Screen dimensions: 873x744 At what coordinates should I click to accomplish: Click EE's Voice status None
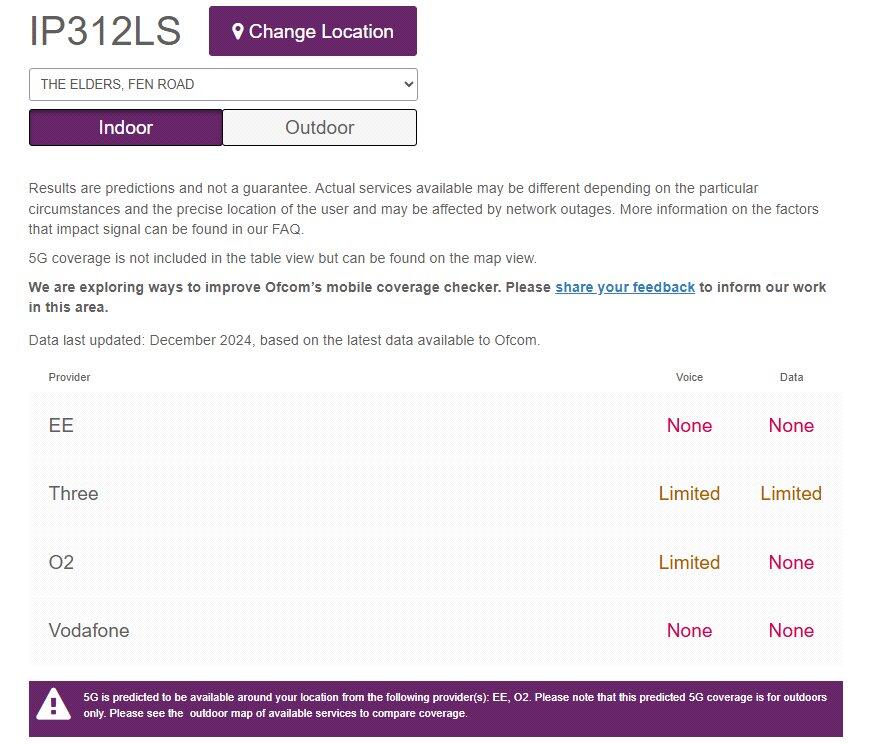point(689,426)
